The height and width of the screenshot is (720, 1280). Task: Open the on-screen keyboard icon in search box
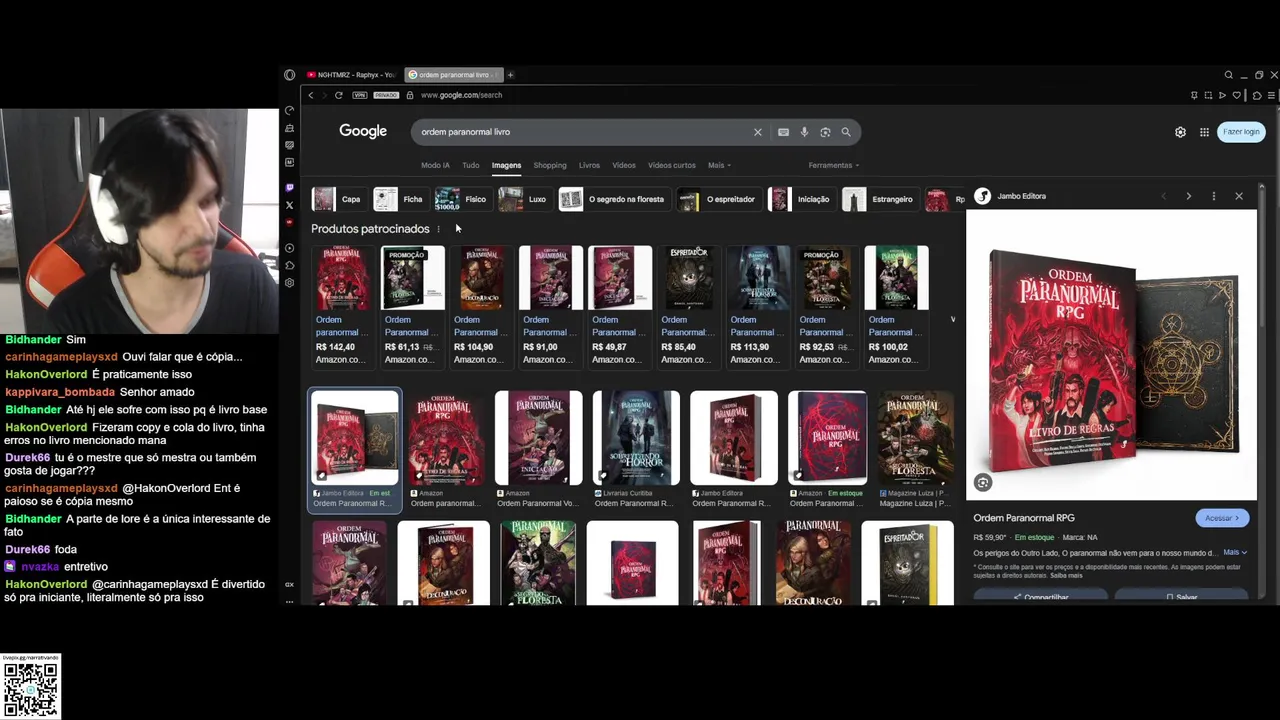tap(783, 132)
